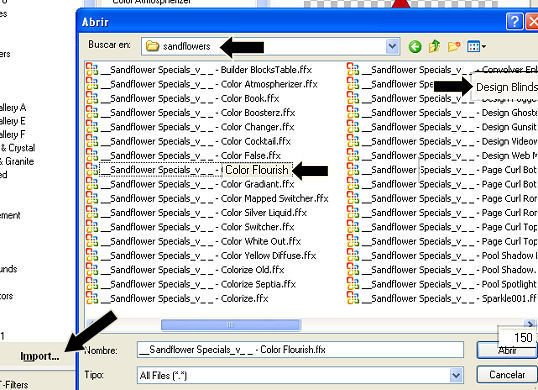Create a new folder icon
Image resolution: width=538 pixels, height=390 pixels.
click(x=454, y=46)
